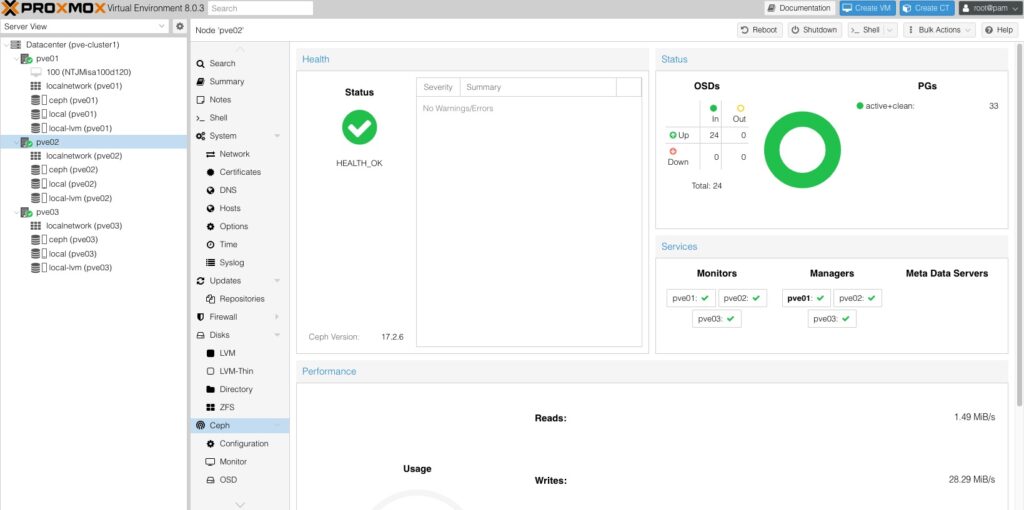Open the Ceph Configuration gear icon
This screenshot has height=510, width=1024.
click(210, 444)
